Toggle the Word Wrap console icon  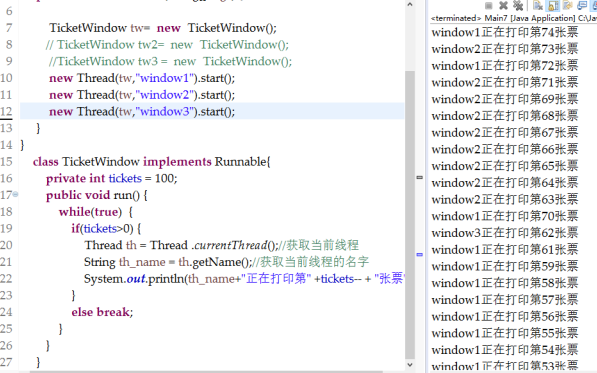[x=568, y=5]
